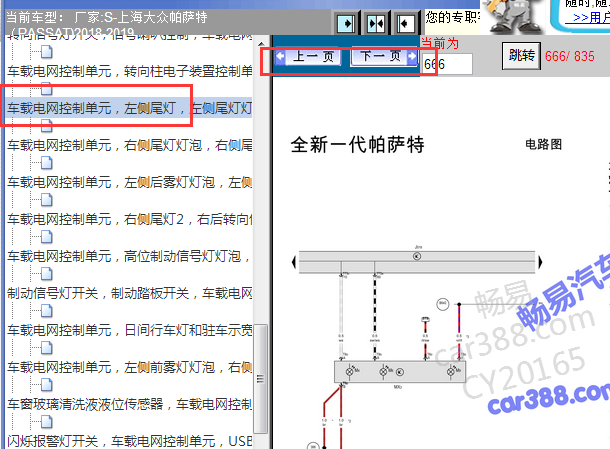Go to next page with 下一页
The image size is (610, 449).
(384, 57)
